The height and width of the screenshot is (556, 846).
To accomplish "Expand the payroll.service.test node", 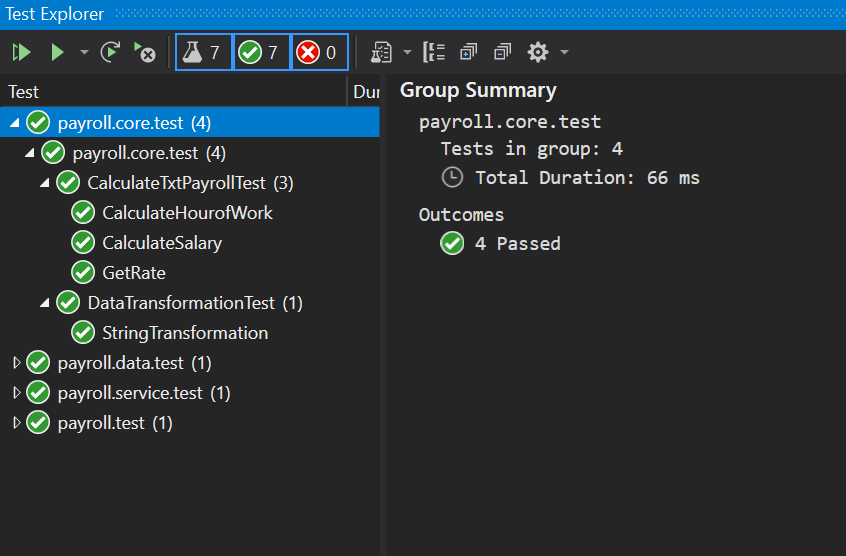I will pos(17,393).
